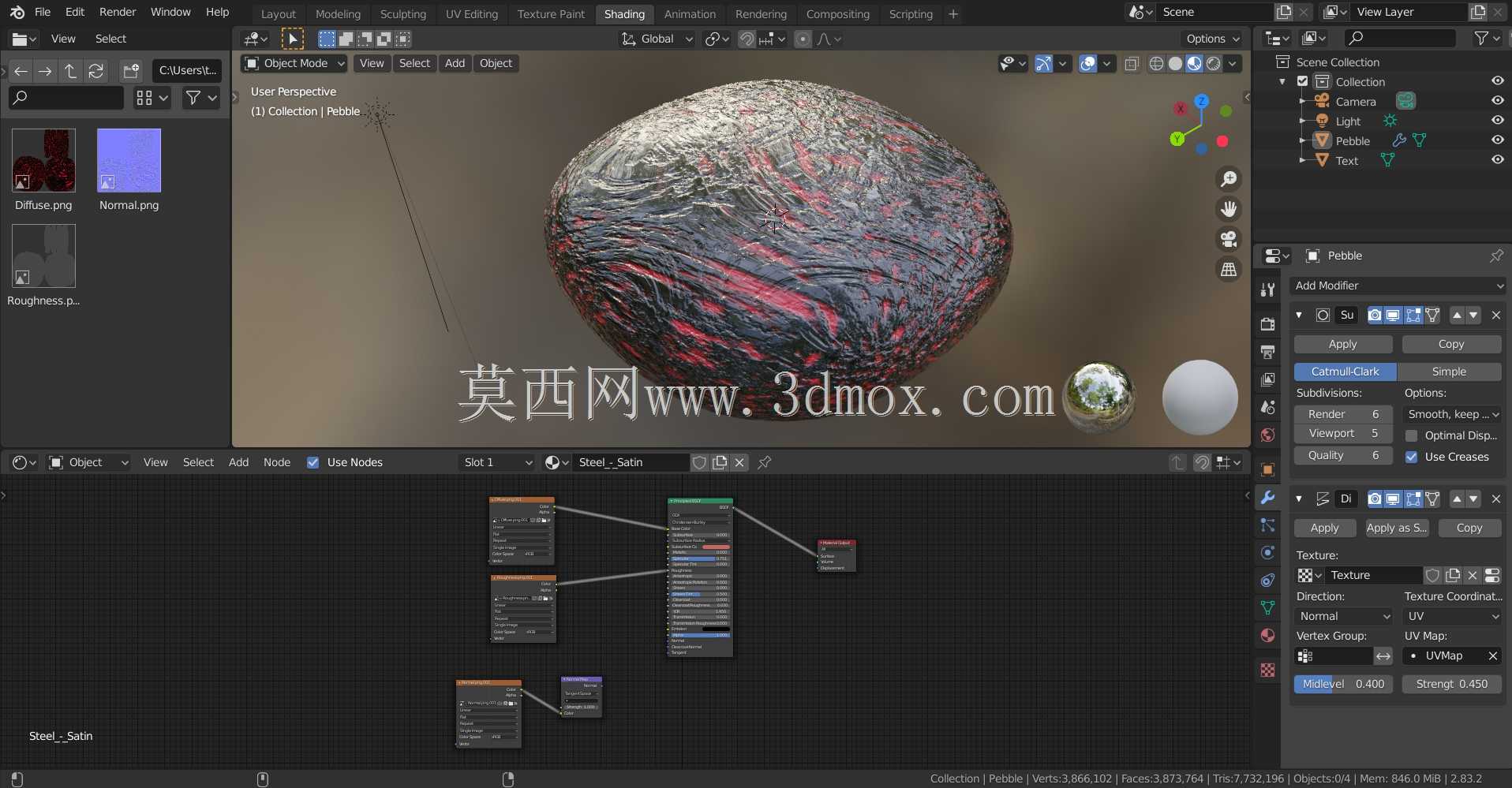Viewport: 1512px width, 788px height.
Task: Hide the Pebble object in outliner
Action: (x=1497, y=140)
